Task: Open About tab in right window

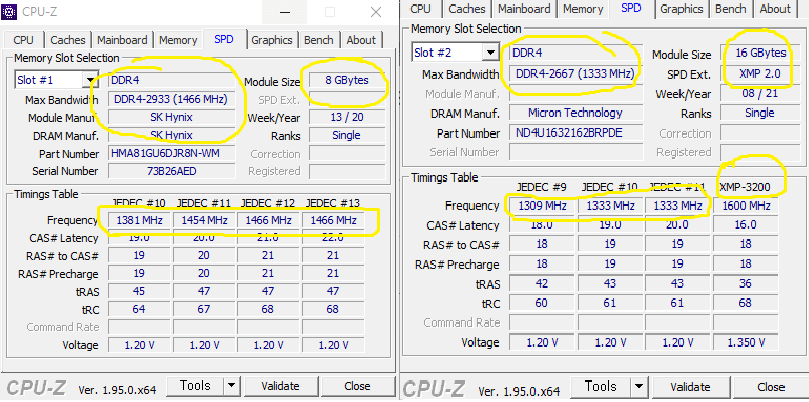Action: point(775,9)
